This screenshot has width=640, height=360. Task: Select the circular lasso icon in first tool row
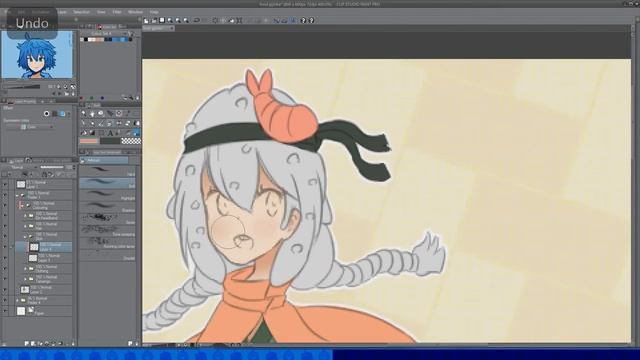coord(119,113)
